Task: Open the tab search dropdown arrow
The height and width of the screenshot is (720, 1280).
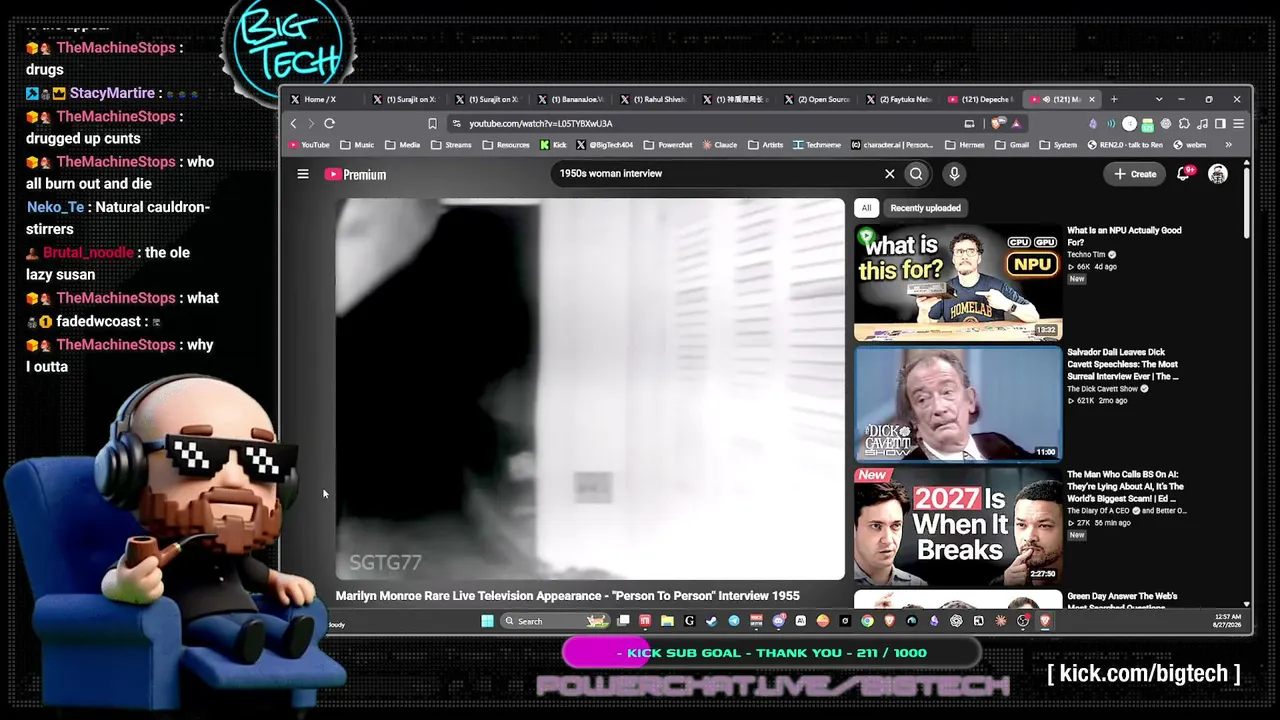Action: (1159, 99)
